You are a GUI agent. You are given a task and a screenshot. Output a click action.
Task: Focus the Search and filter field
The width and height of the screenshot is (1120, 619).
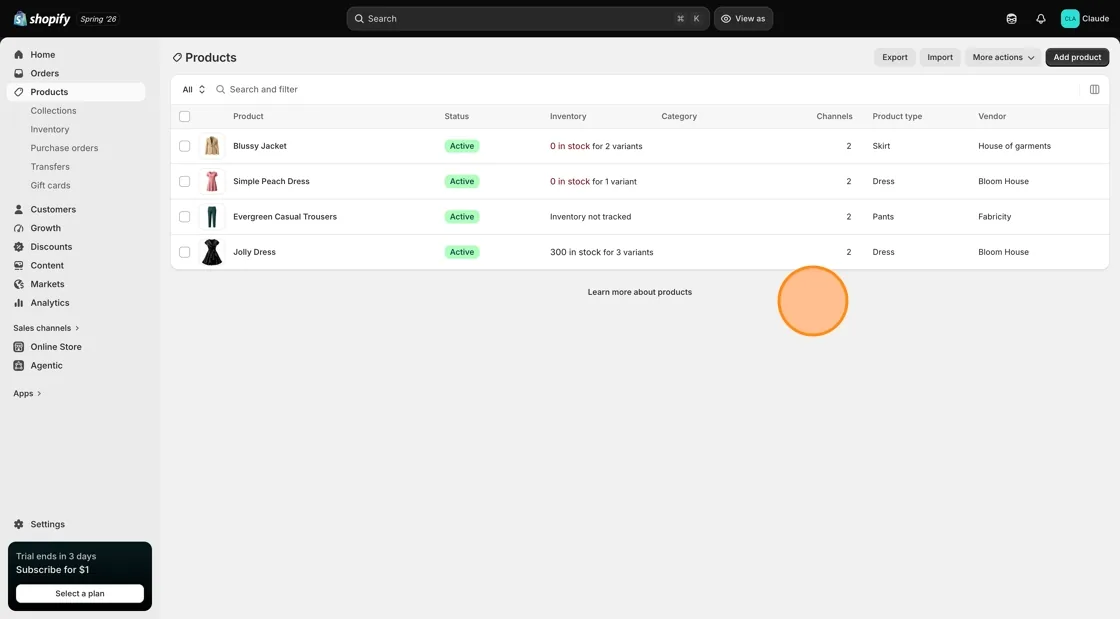(x=643, y=89)
